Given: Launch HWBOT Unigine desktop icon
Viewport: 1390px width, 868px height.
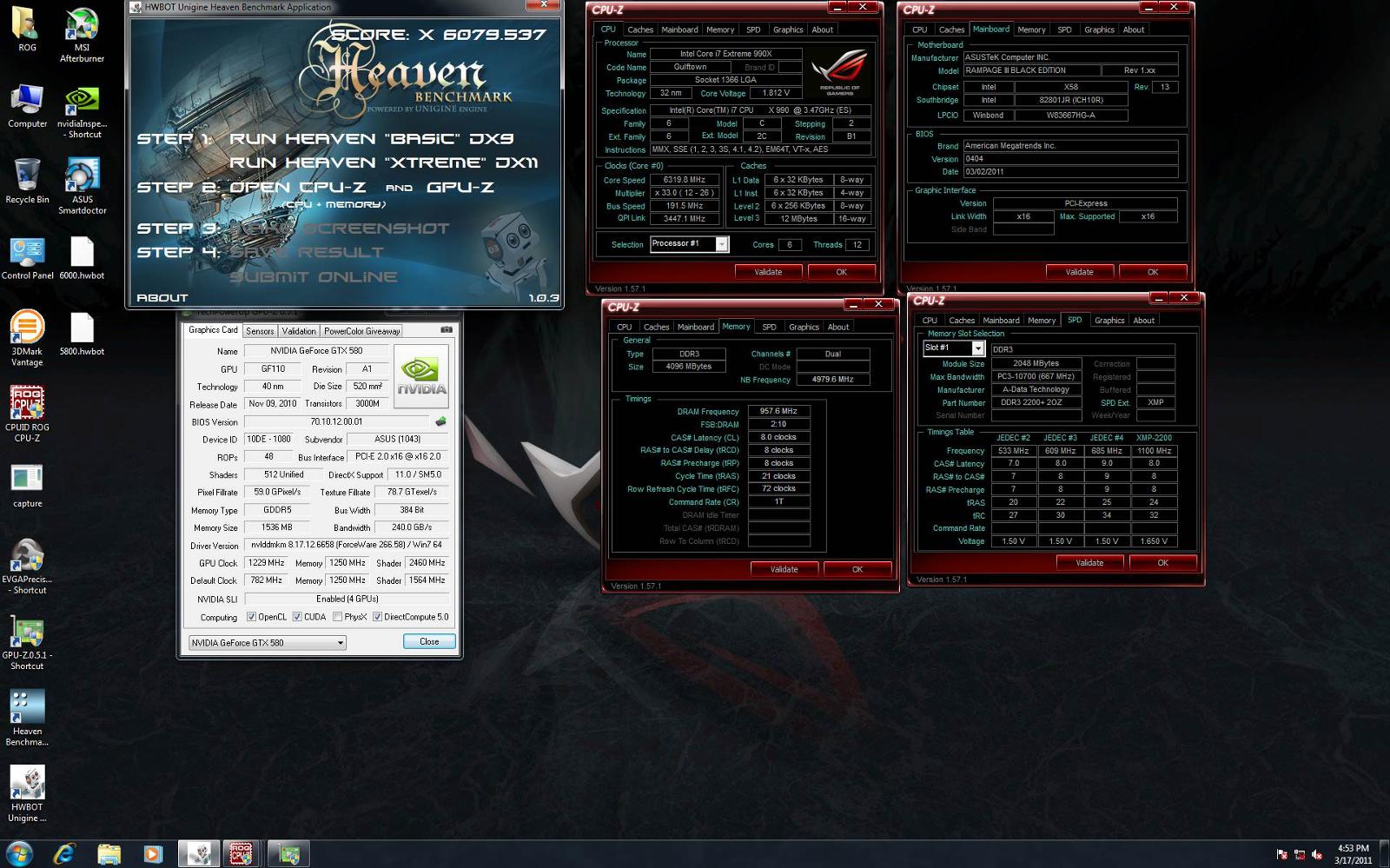Looking at the screenshot, I should [27, 793].
